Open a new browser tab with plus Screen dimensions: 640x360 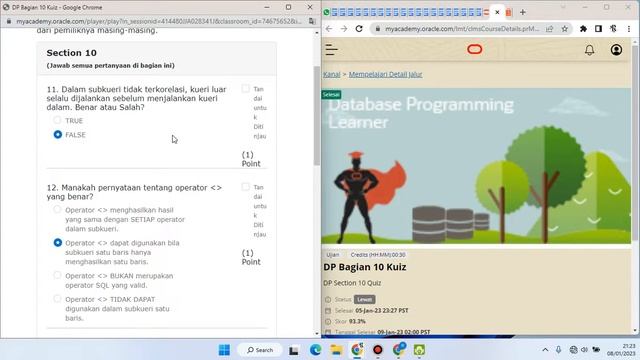coord(522,12)
